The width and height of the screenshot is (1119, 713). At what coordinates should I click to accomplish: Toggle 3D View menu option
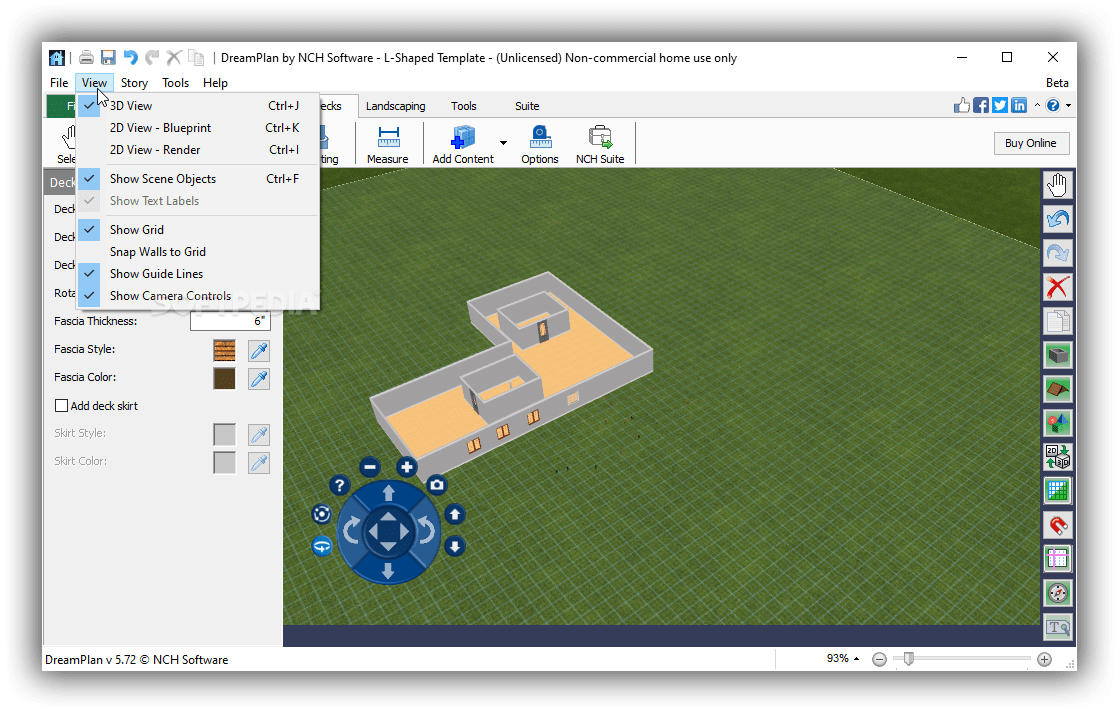[x=198, y=106]
